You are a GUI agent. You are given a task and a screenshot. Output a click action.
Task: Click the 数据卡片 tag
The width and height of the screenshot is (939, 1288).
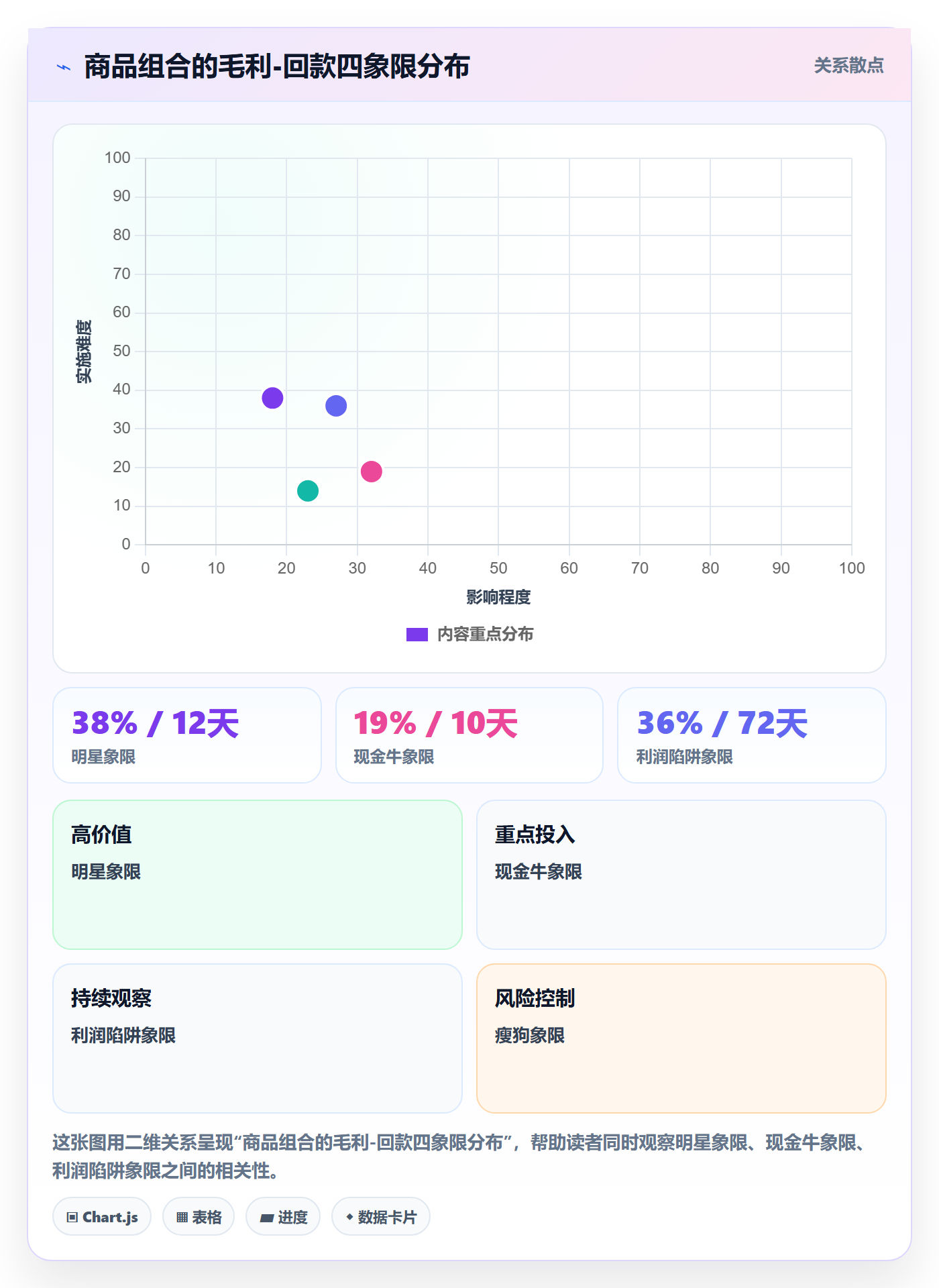coord(381,1217)
